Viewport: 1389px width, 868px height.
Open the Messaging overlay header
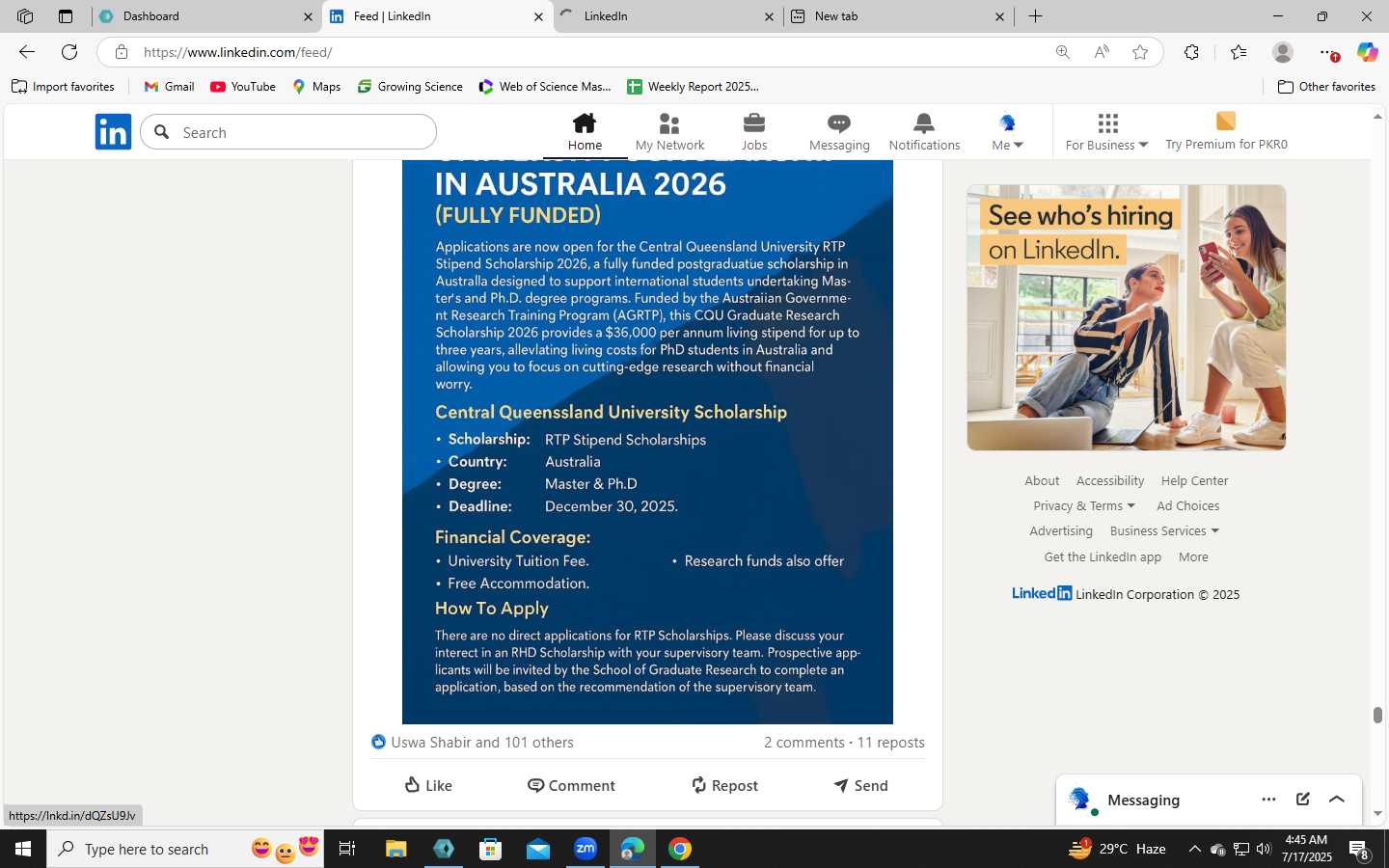pyautogui.click(x=1209, y=800)
